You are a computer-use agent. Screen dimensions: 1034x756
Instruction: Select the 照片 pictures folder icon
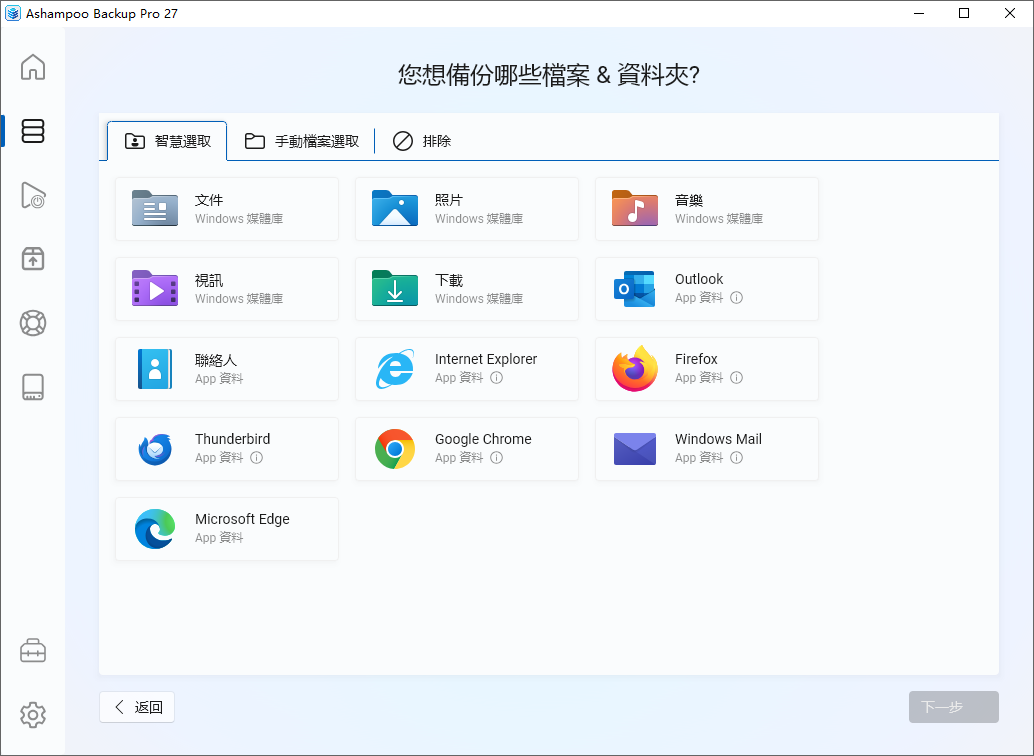pyautogui.click(x=395, y=208)
